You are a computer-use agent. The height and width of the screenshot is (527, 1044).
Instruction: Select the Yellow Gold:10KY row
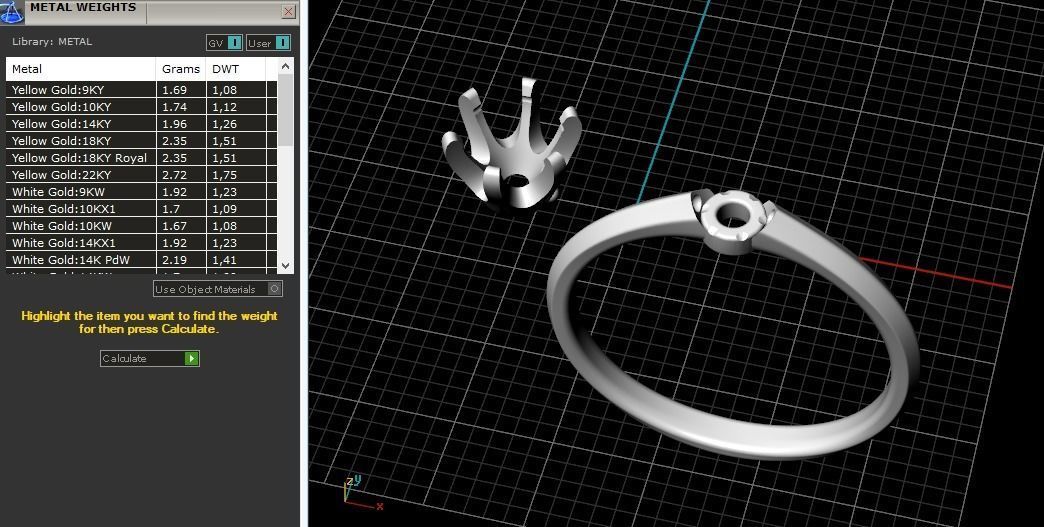pyautogui.click(x=141, y=106)
